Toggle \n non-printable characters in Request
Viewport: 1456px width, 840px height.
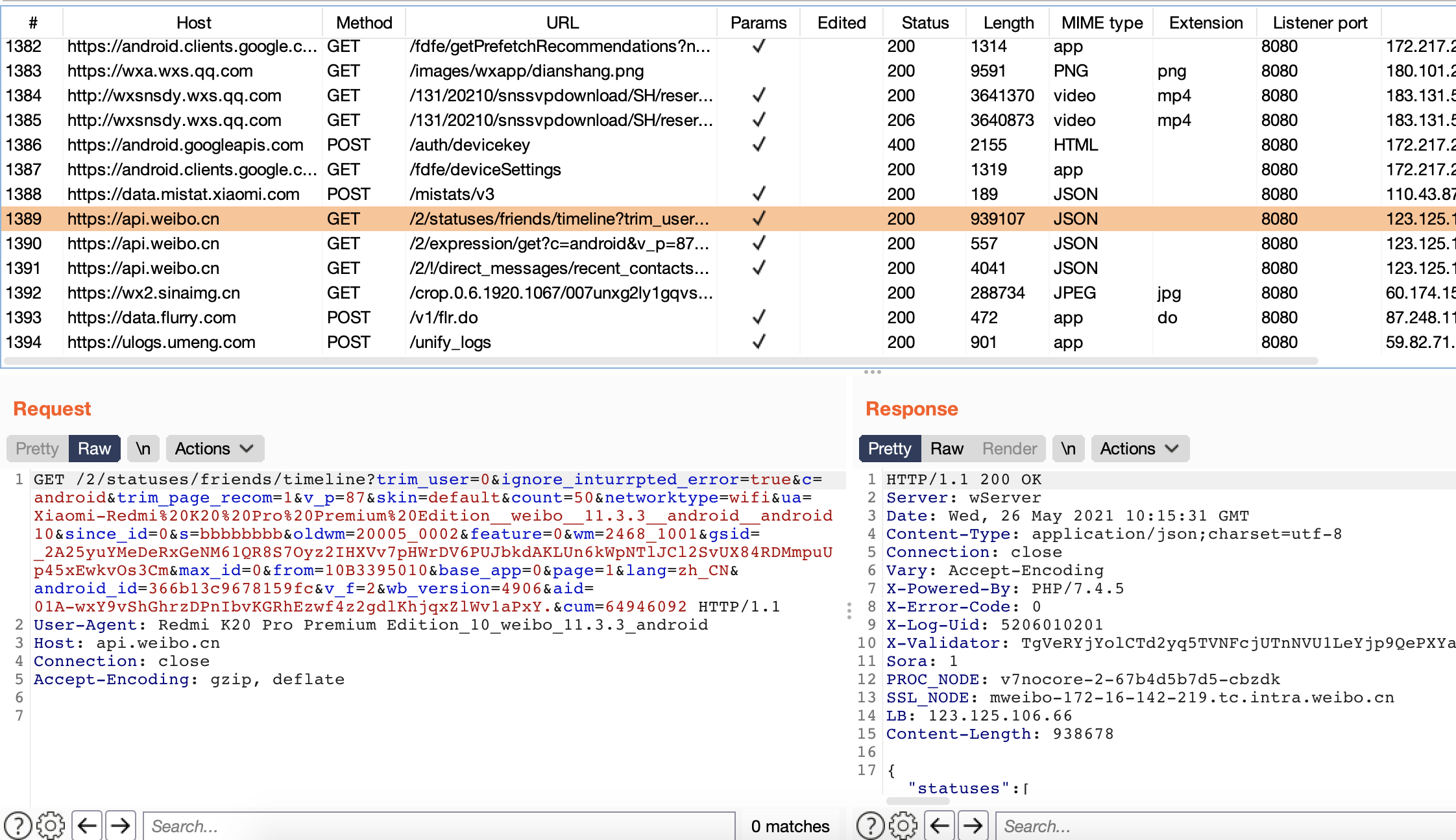point(143,449)
